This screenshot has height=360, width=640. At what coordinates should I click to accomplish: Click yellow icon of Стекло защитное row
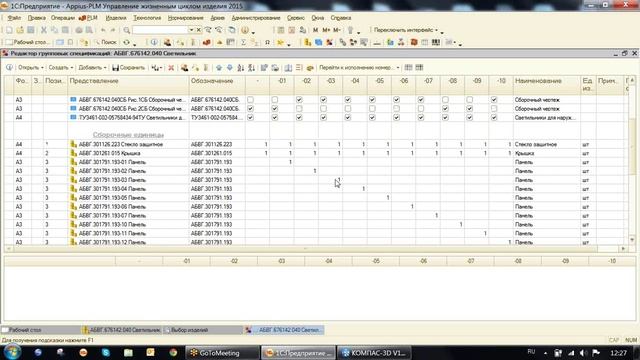point(73,144)
